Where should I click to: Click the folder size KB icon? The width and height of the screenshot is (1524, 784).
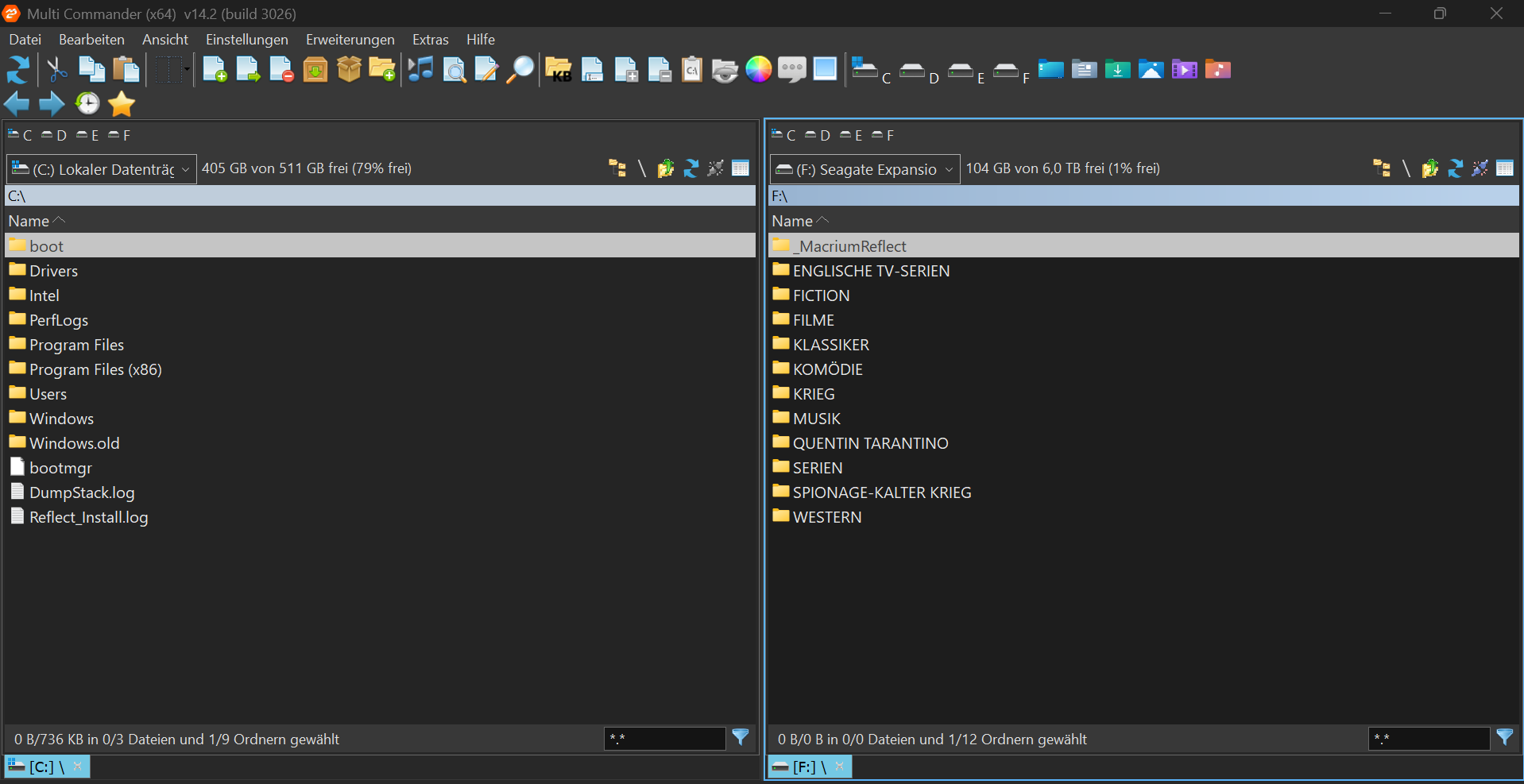559,70
